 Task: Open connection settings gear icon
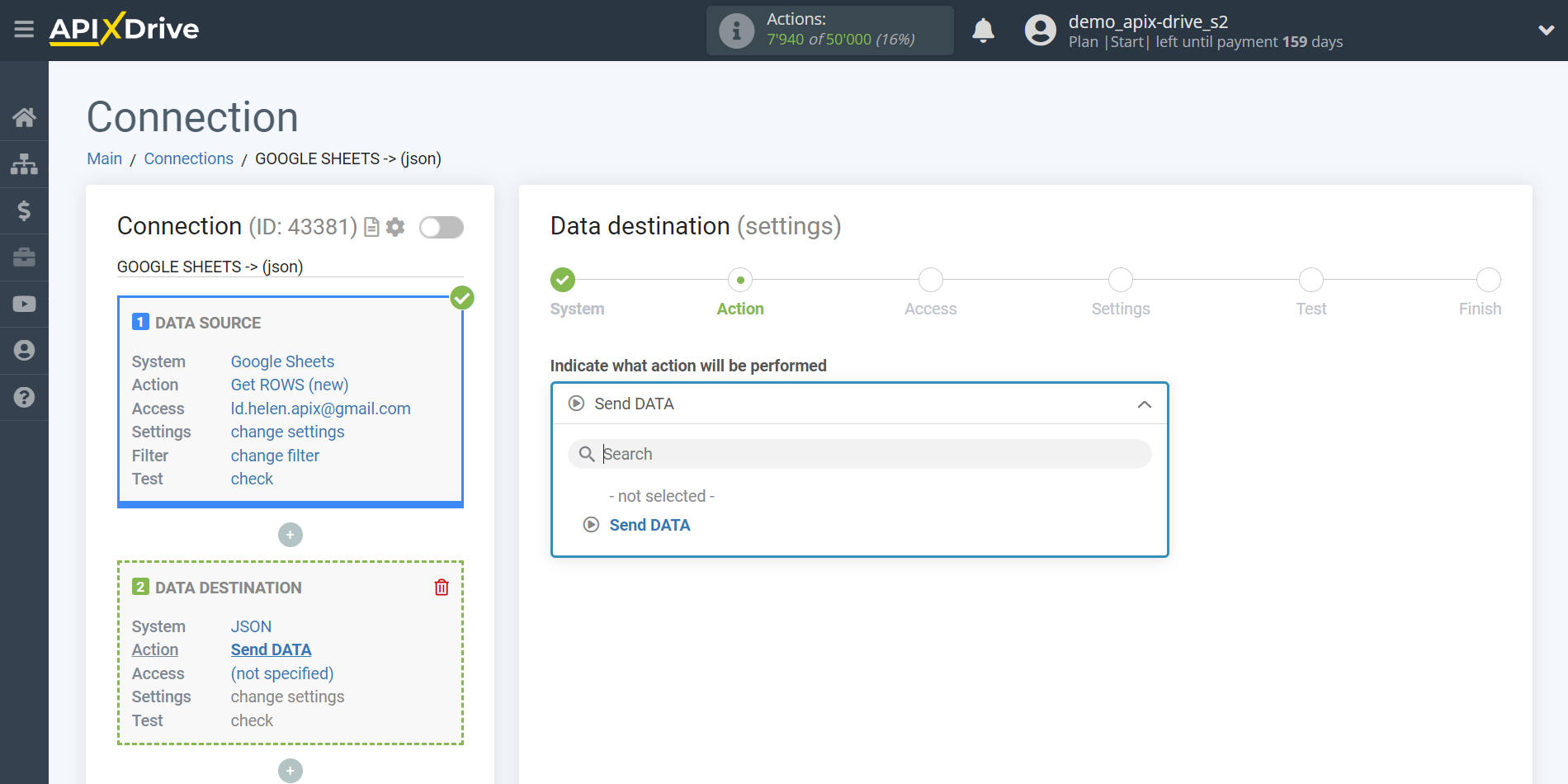click(x=395, y=227)
